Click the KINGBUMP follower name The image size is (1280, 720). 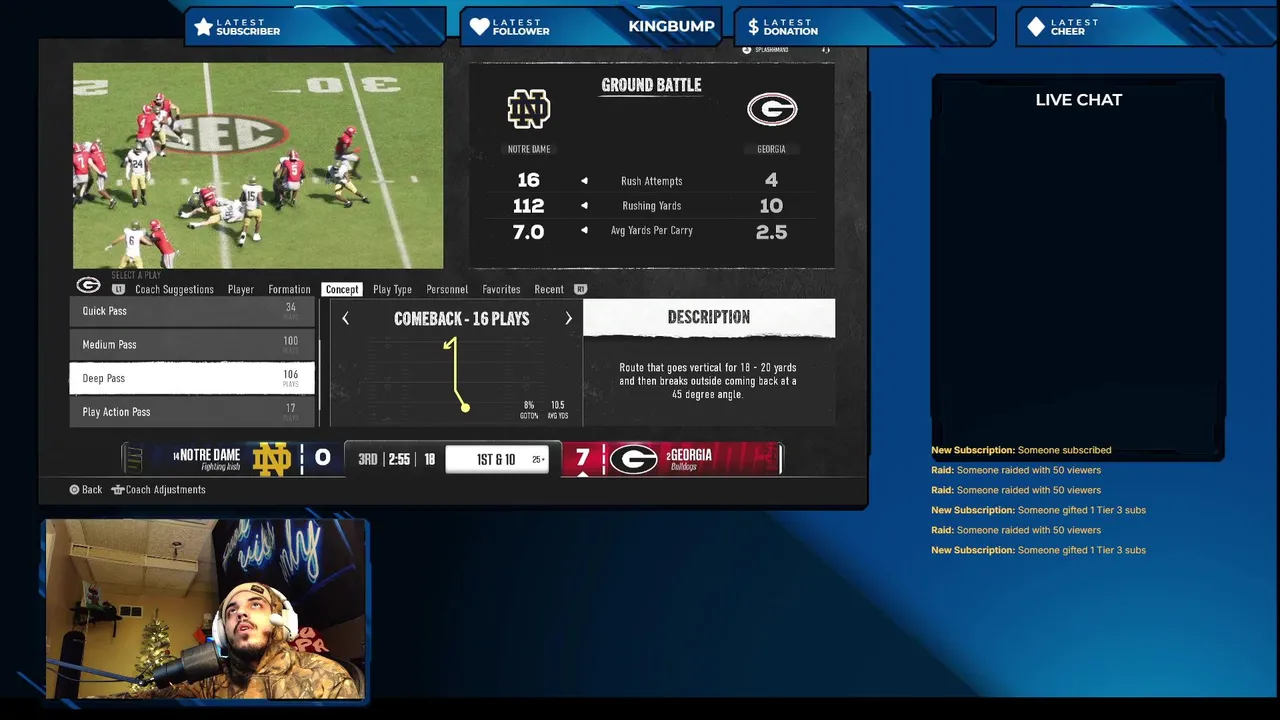[x=671, y=26]
